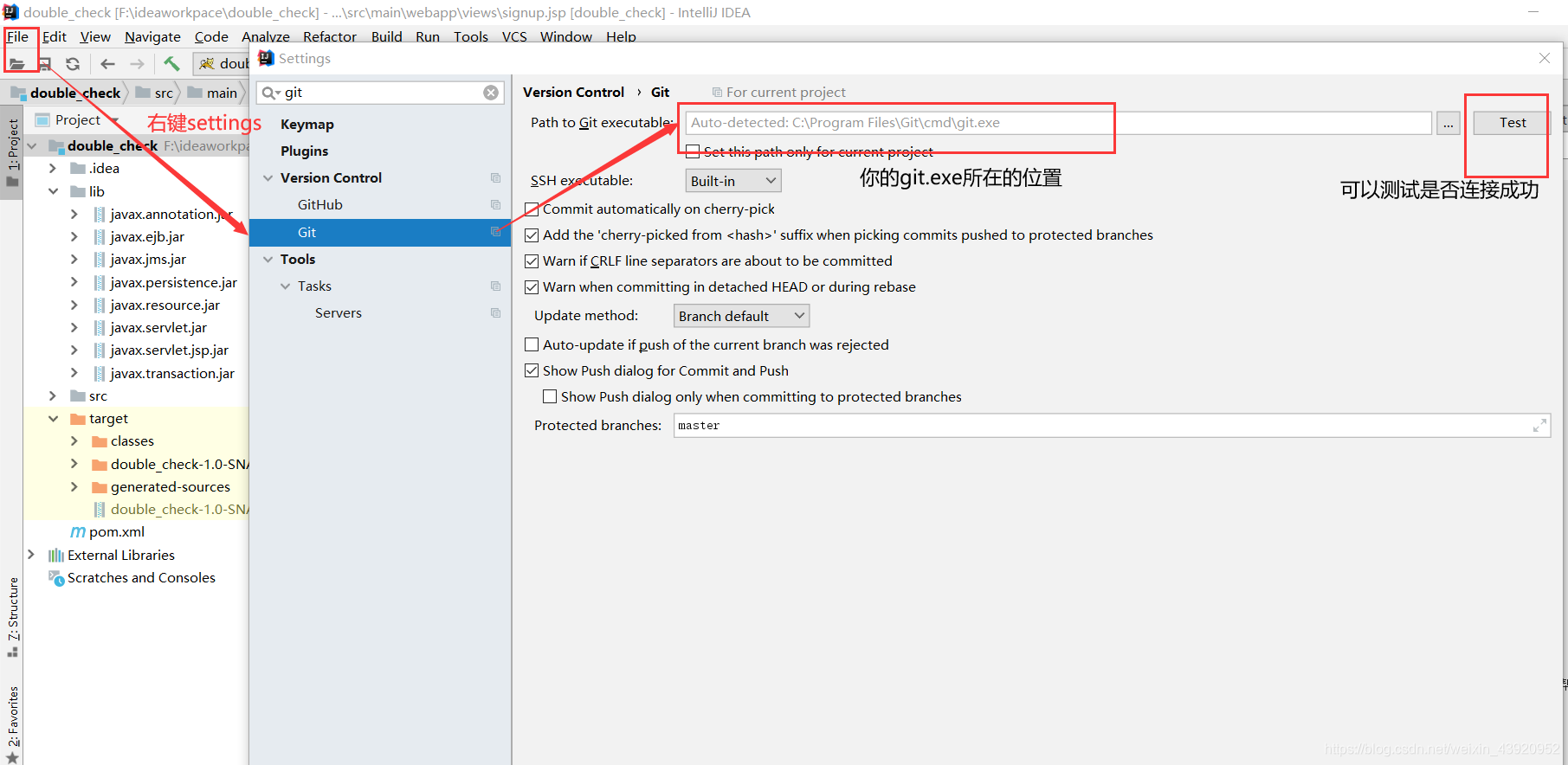The width and height of the screenshot is (1568, 765).
Task: Select Plugins in the settings list
Action: (304, 151)
